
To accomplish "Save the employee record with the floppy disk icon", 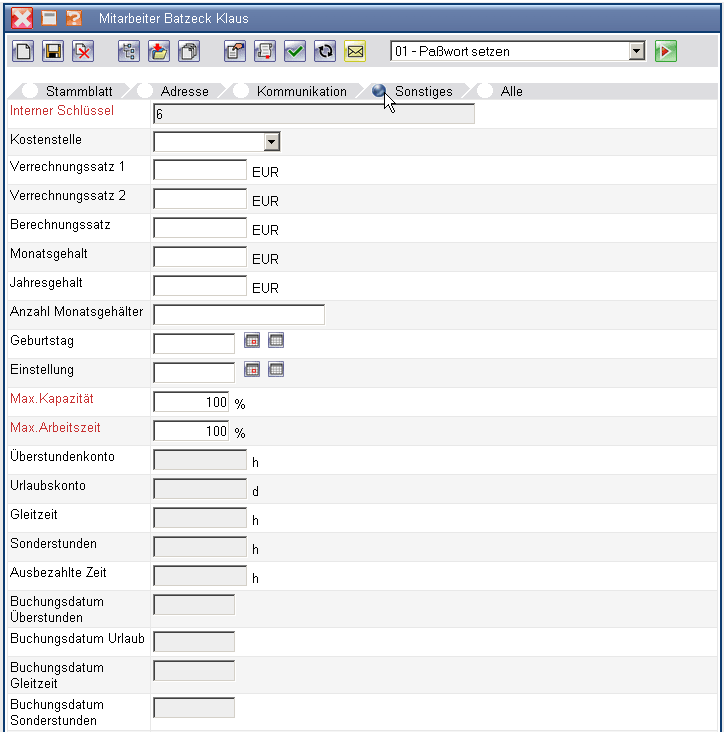I will pyautogui.click(x=52, y=51).
